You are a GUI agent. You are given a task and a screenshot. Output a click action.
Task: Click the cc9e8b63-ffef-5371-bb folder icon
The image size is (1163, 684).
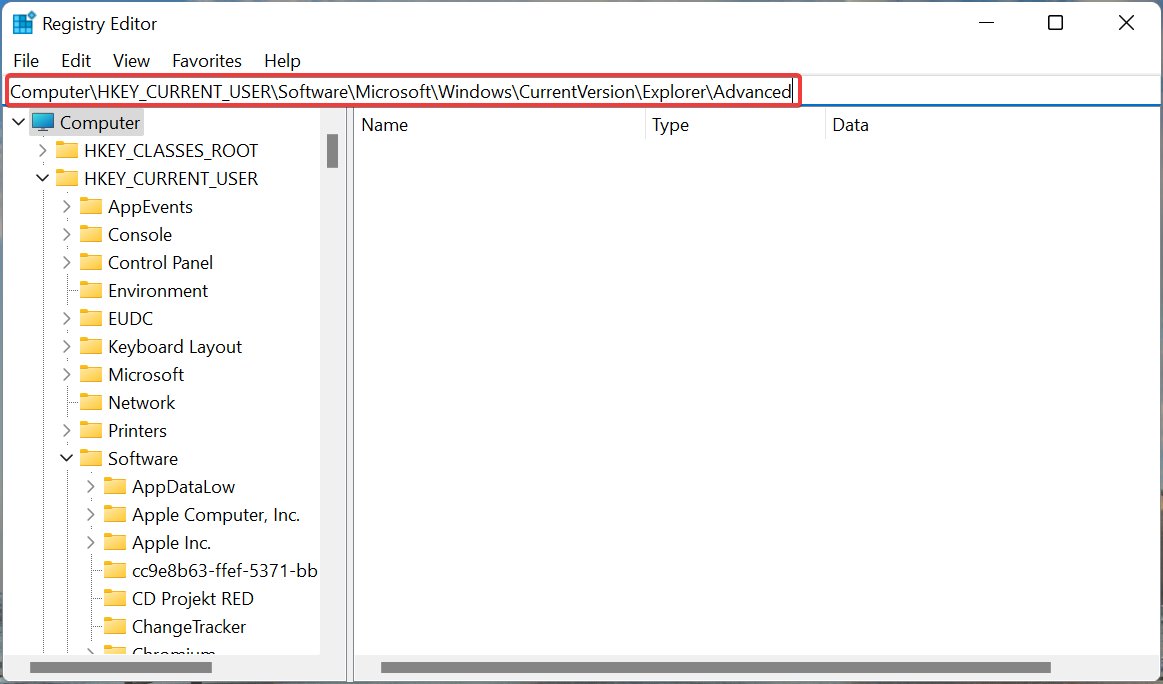[x=115, y=570]
